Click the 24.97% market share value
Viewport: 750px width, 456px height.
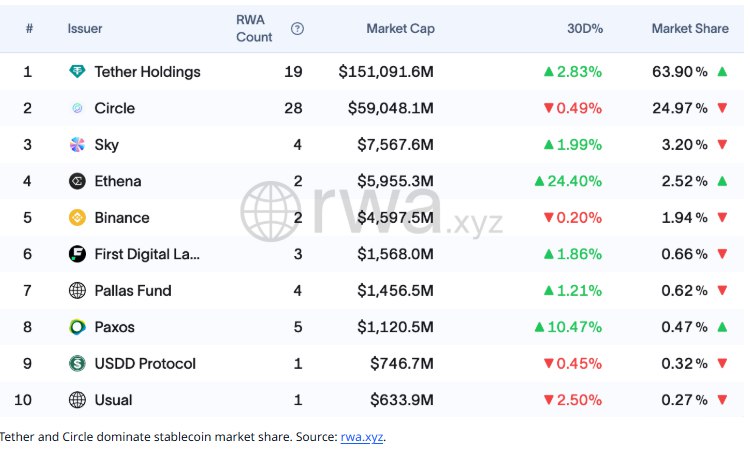pos(680,108)
